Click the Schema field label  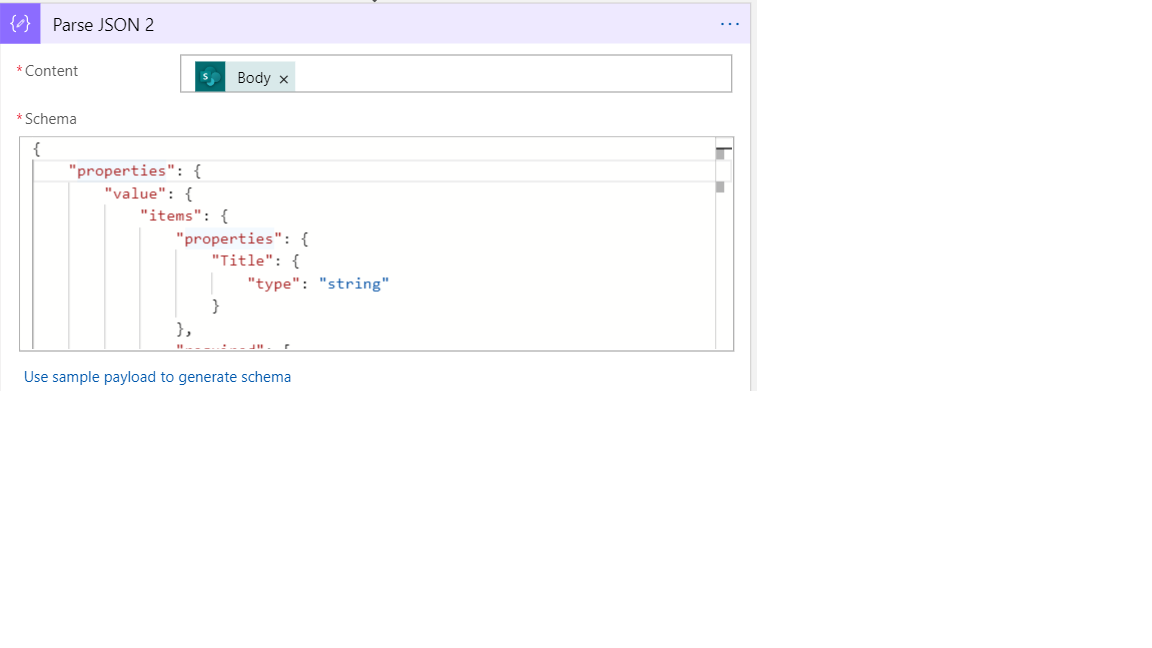point(48,118)
